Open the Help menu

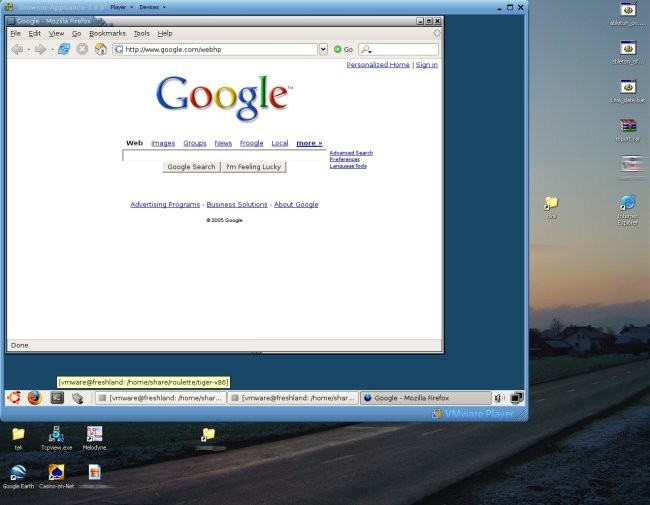click(x=165, y=33)
